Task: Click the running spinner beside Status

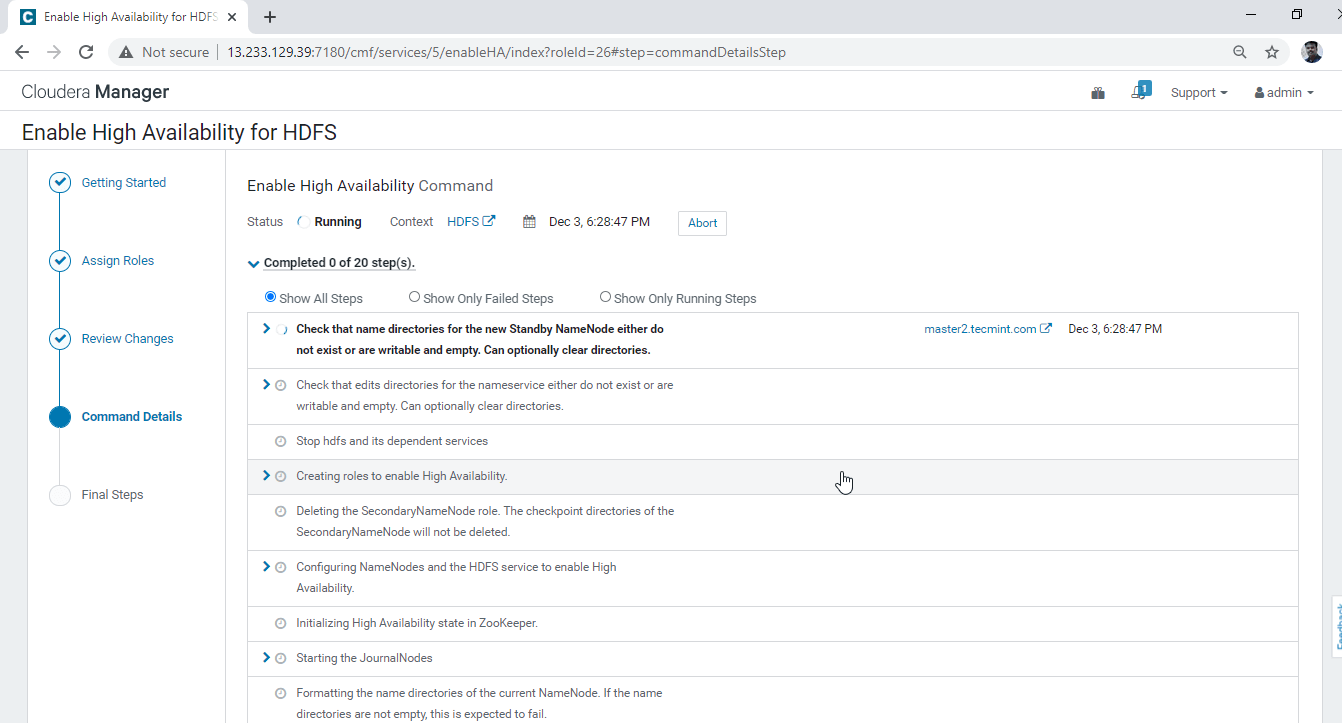Action: click(x=303, y=222)
